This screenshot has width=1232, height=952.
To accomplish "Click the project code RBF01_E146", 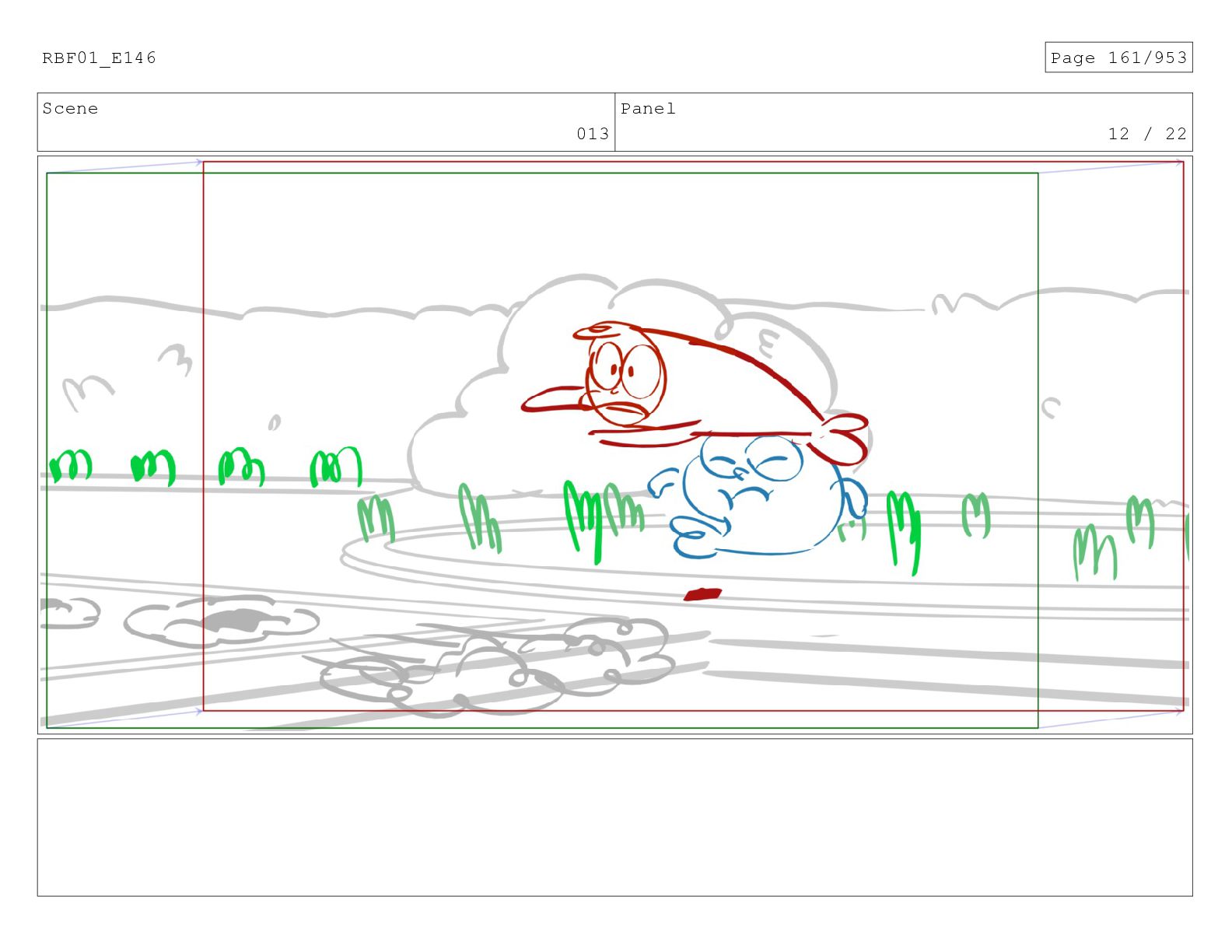I will click(99, 58).
